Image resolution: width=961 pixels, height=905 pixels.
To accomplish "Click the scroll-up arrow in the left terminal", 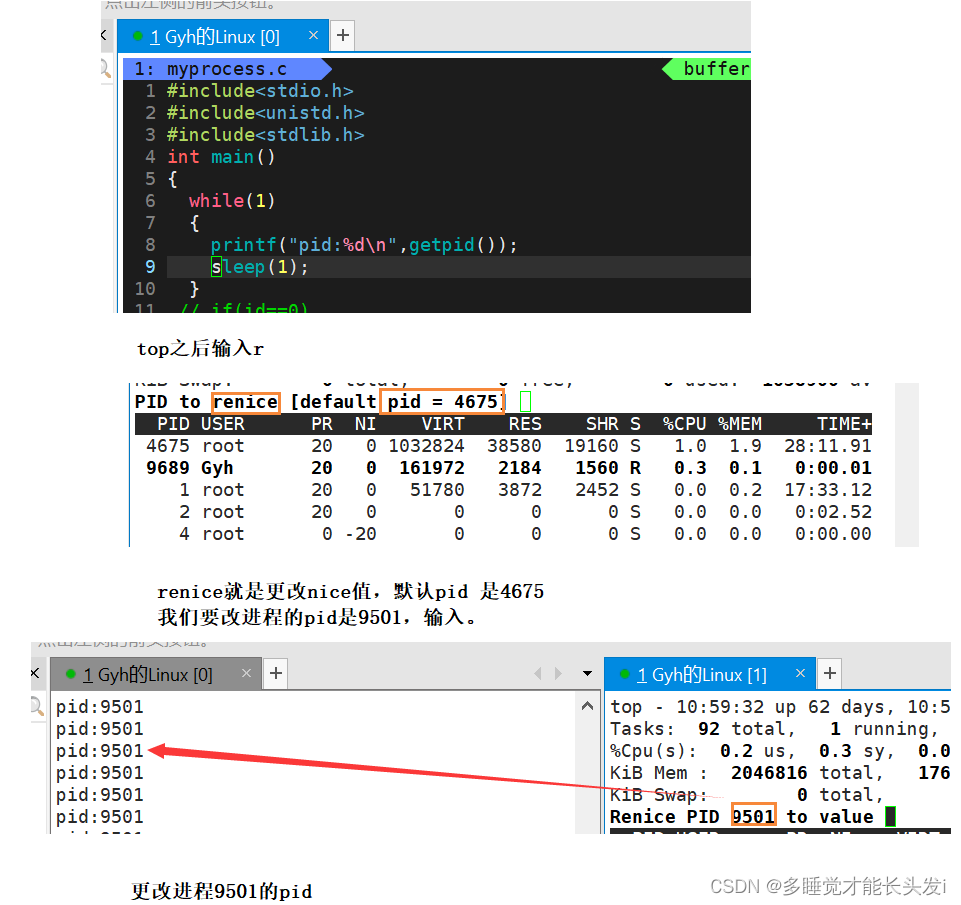I will point(587,706).
